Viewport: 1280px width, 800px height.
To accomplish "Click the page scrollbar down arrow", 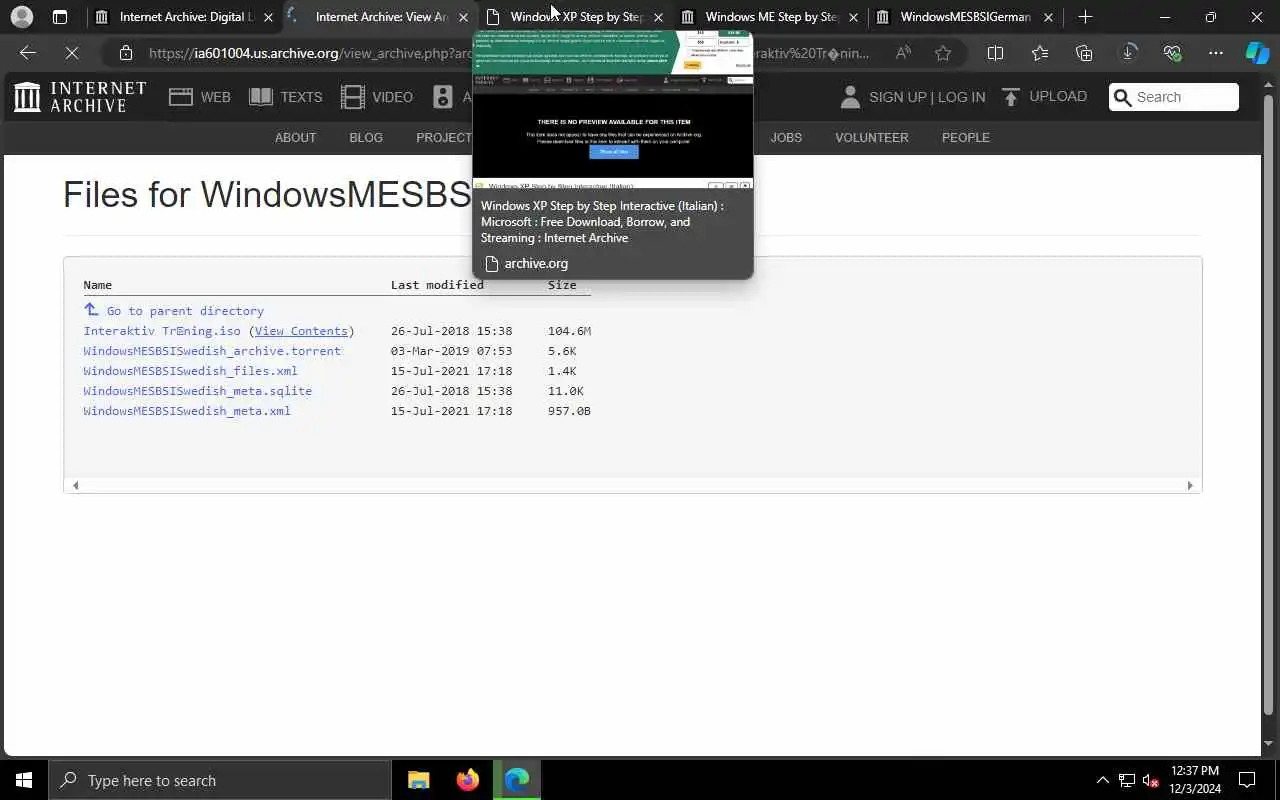I will 1269,744.
